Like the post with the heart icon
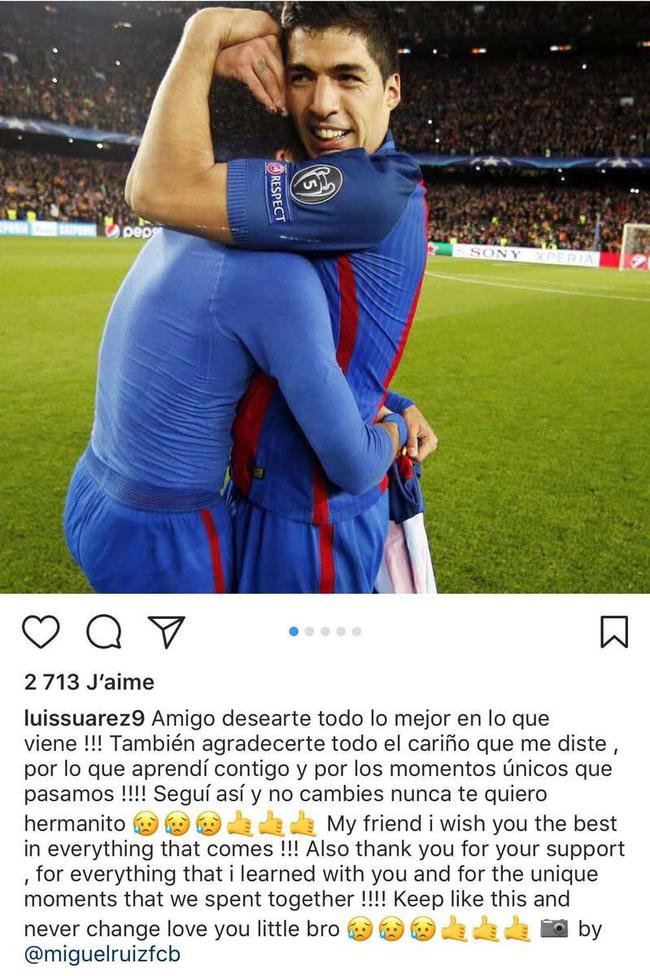650x976 pixels. pyautogui.click(x=41, y=632)
